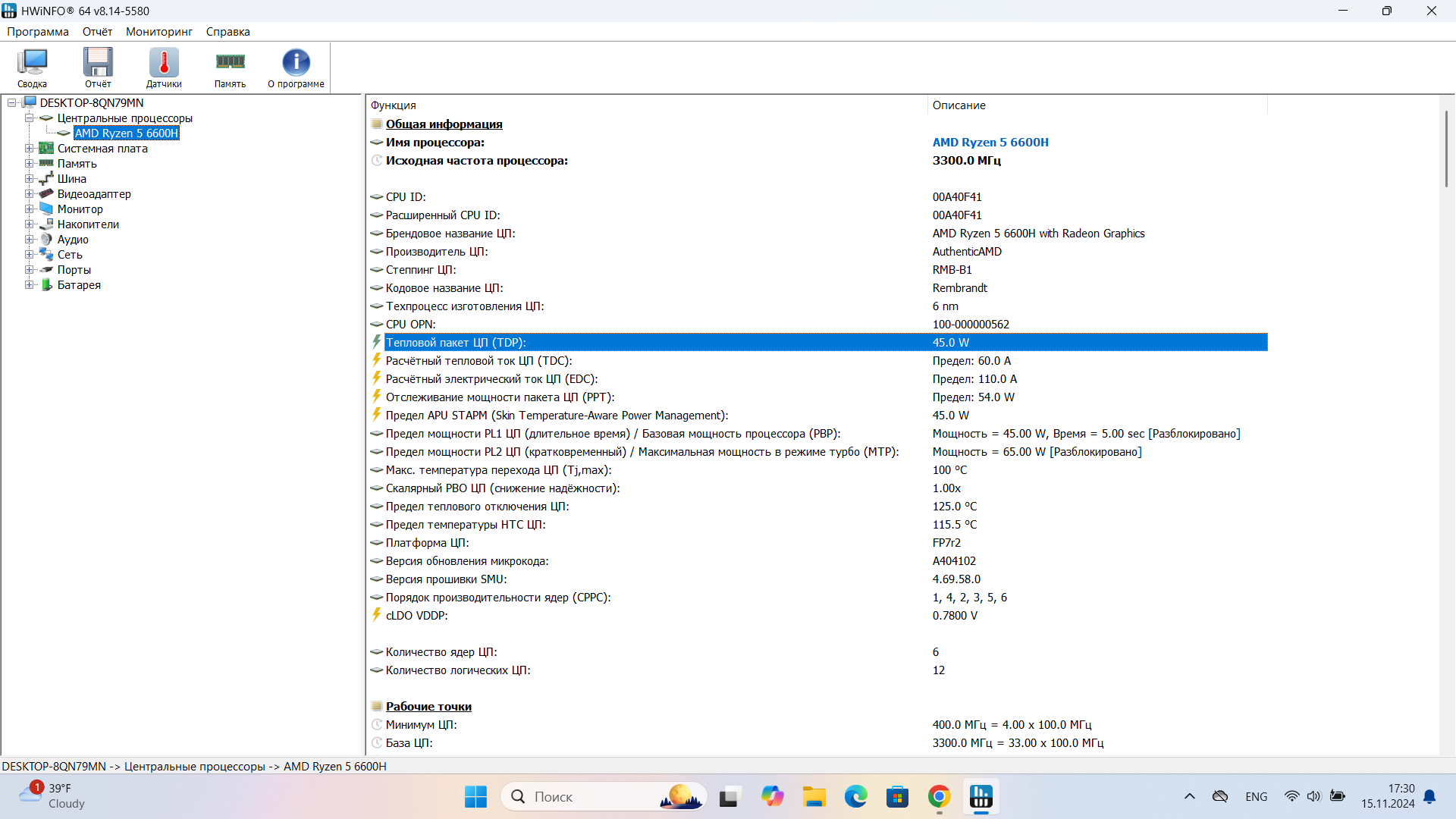Click the ENG language indicator
Image resolution: width=1456 pixels, height=819 pixels.
(1256, 797)
